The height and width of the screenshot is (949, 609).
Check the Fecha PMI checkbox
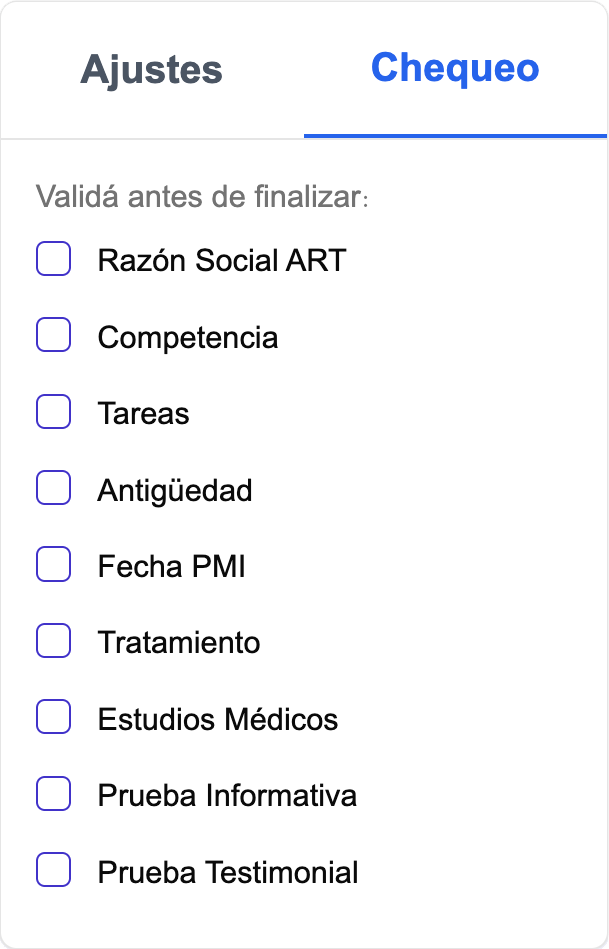click(53, 564)
